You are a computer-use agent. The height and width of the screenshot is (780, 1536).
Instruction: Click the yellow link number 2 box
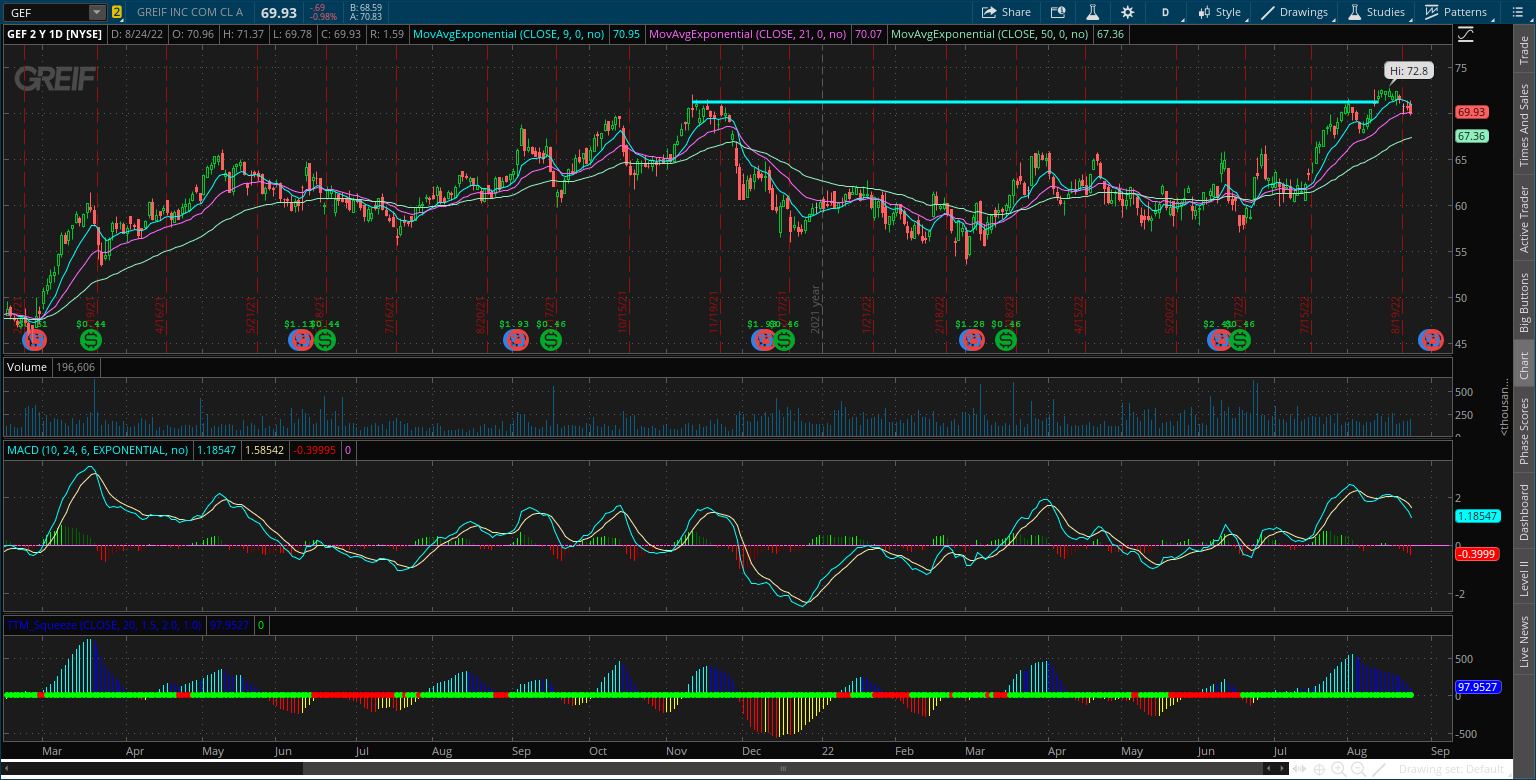tap(117, 12)
